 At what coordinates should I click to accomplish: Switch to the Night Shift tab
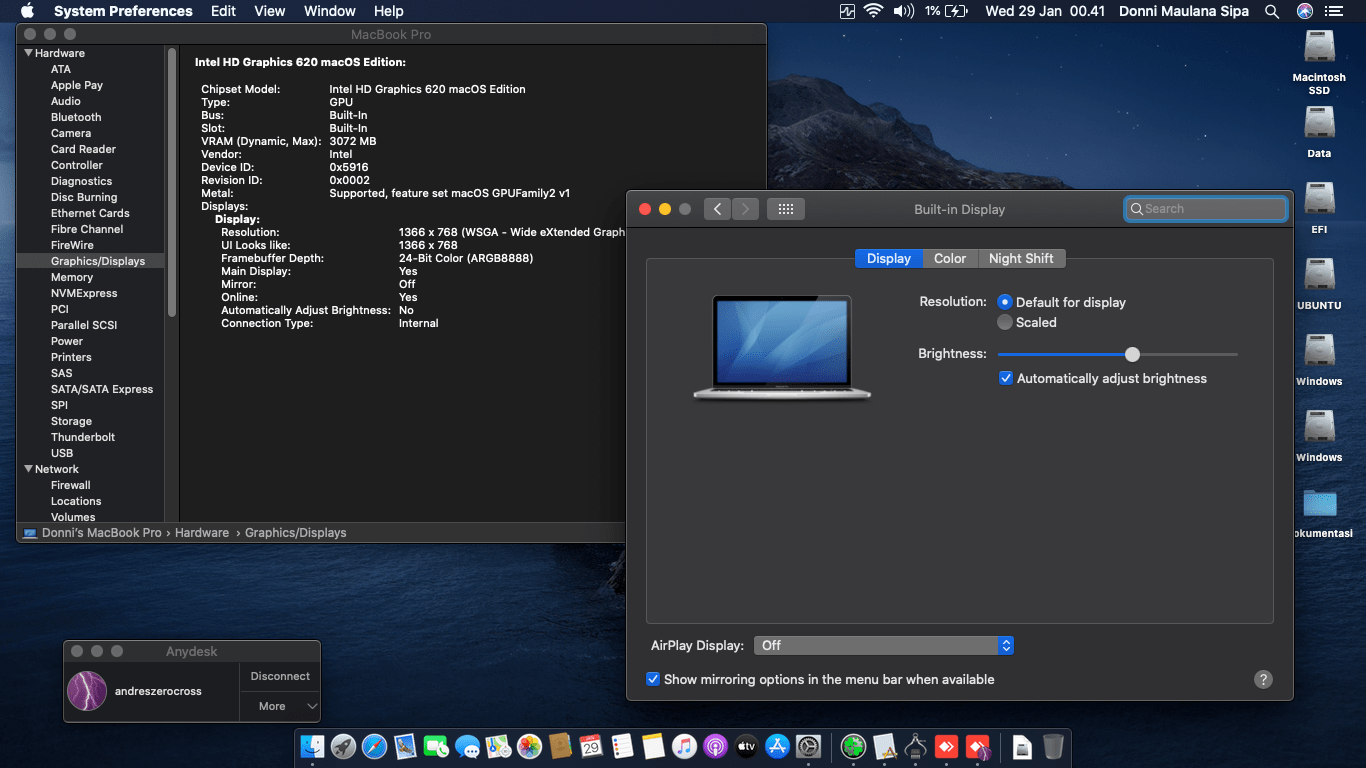pyautogui.click(x=1021, y=258)
